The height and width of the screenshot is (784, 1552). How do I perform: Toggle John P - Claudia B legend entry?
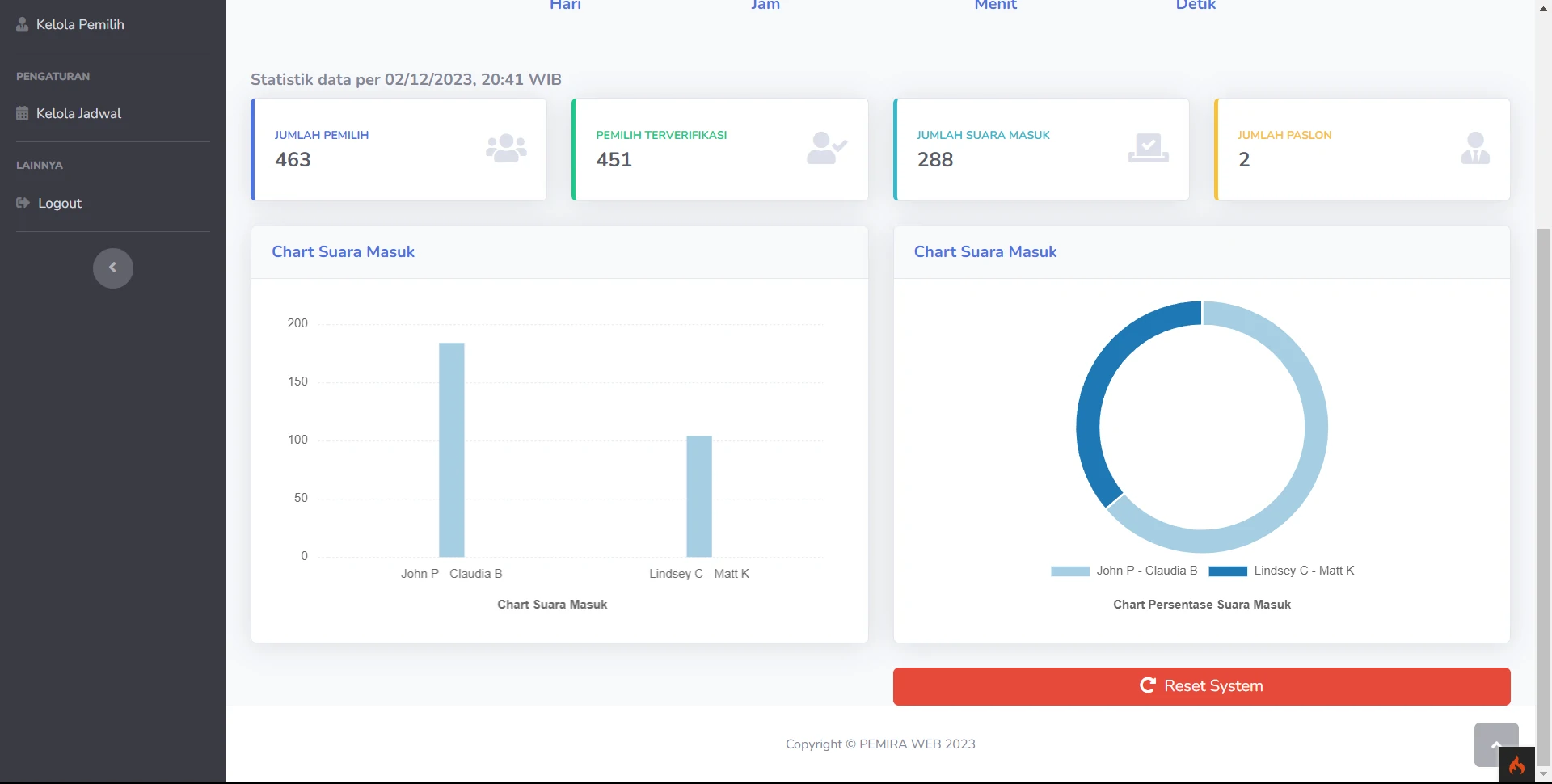click(x=1124, y=571)
